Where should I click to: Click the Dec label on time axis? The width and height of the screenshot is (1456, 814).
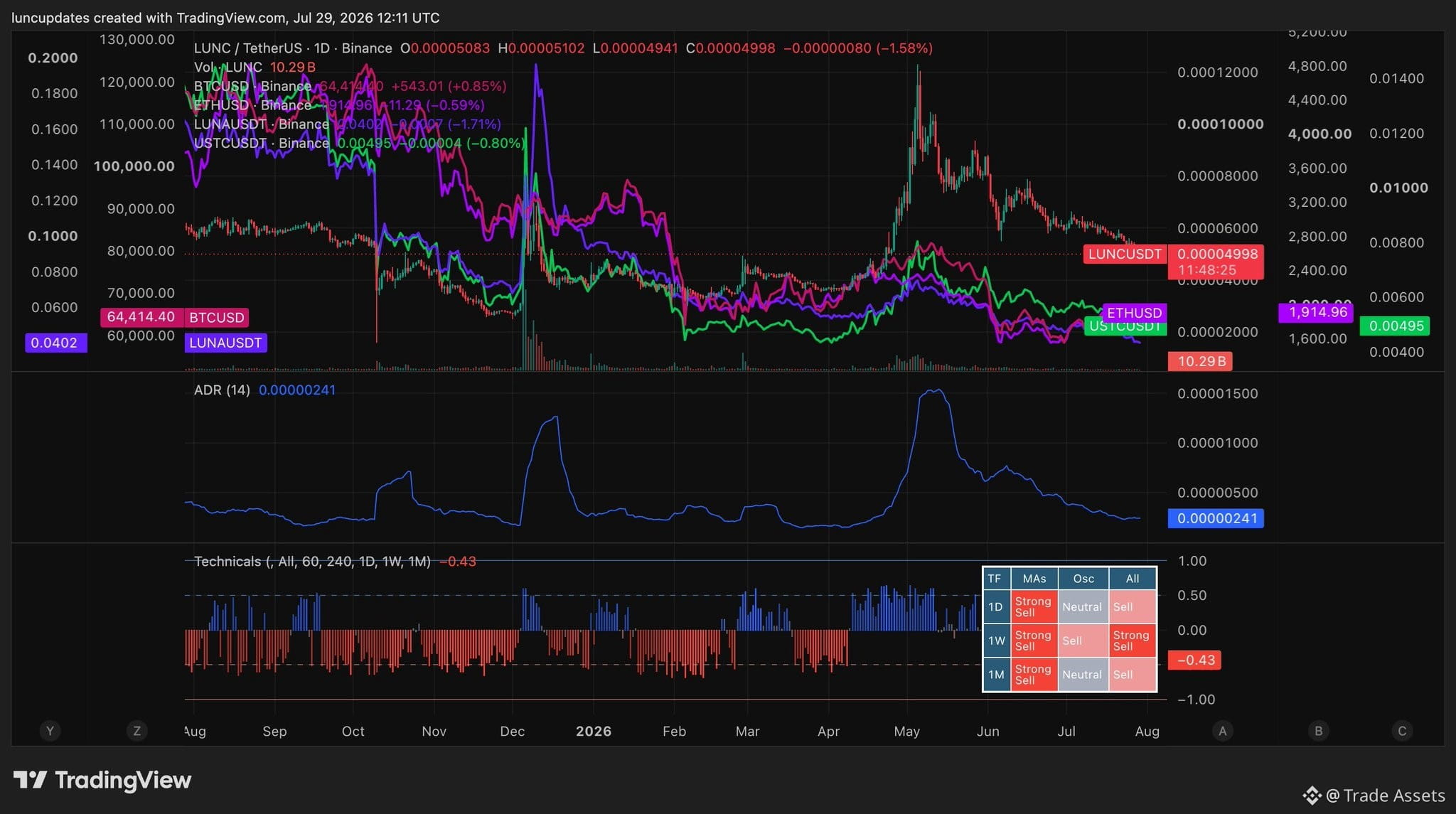tap(513, 732)
